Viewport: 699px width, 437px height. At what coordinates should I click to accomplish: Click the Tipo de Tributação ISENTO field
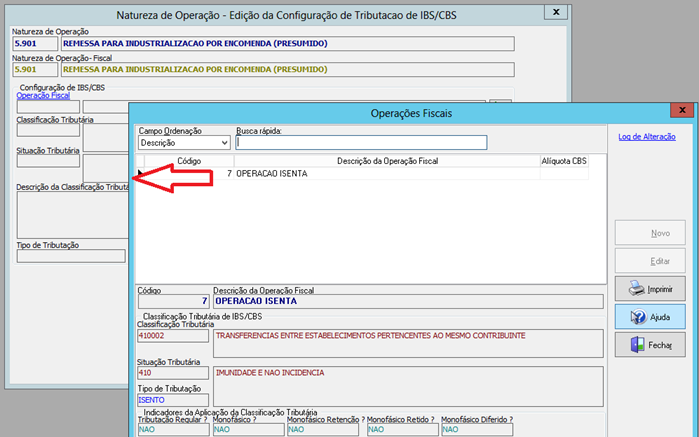pos(172,400)
